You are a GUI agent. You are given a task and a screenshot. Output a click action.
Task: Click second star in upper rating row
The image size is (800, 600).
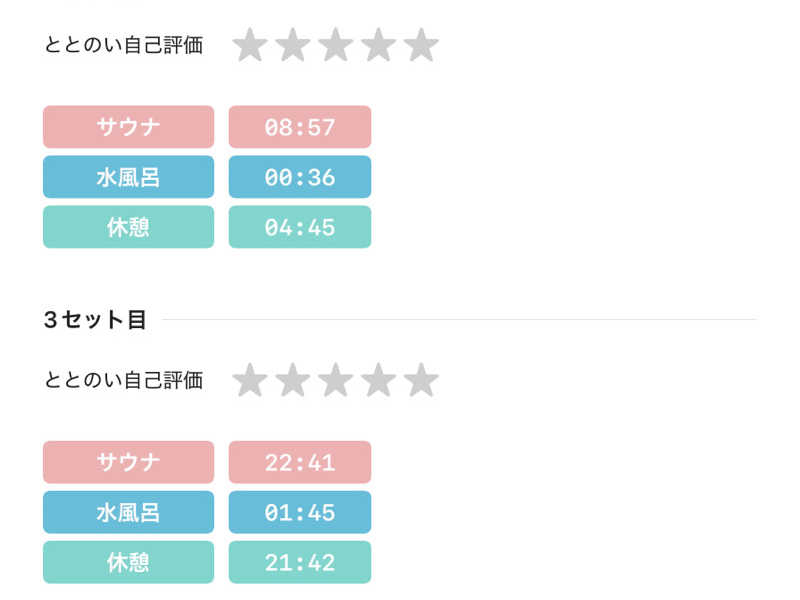(293, 45)
